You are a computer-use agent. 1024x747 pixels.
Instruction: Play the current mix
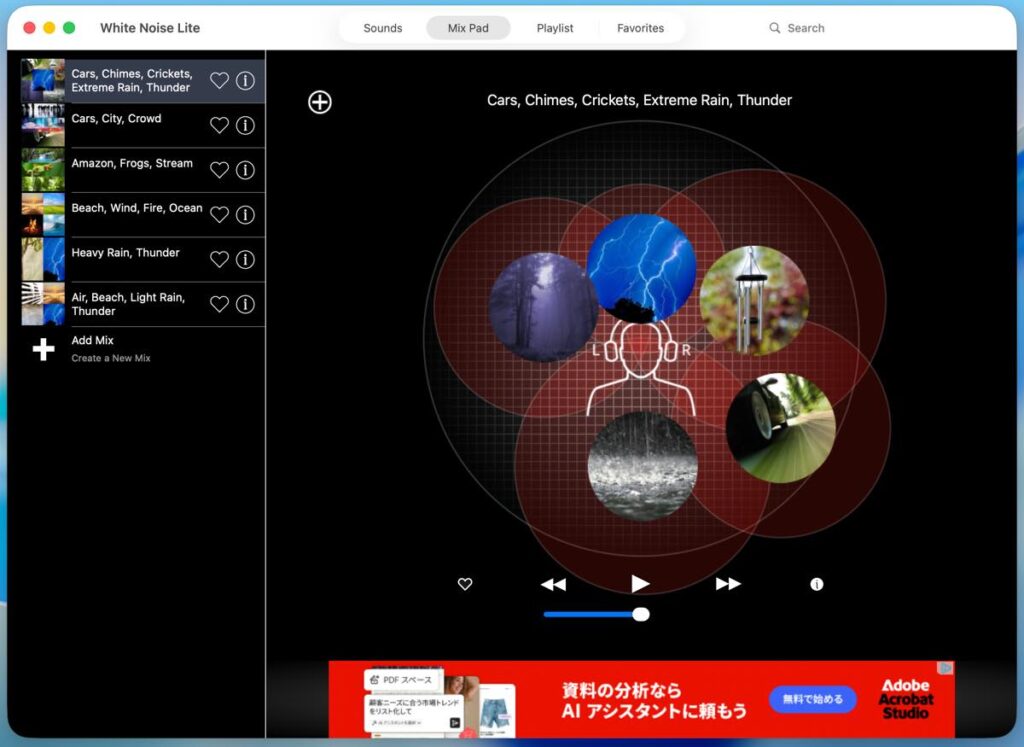640,583
